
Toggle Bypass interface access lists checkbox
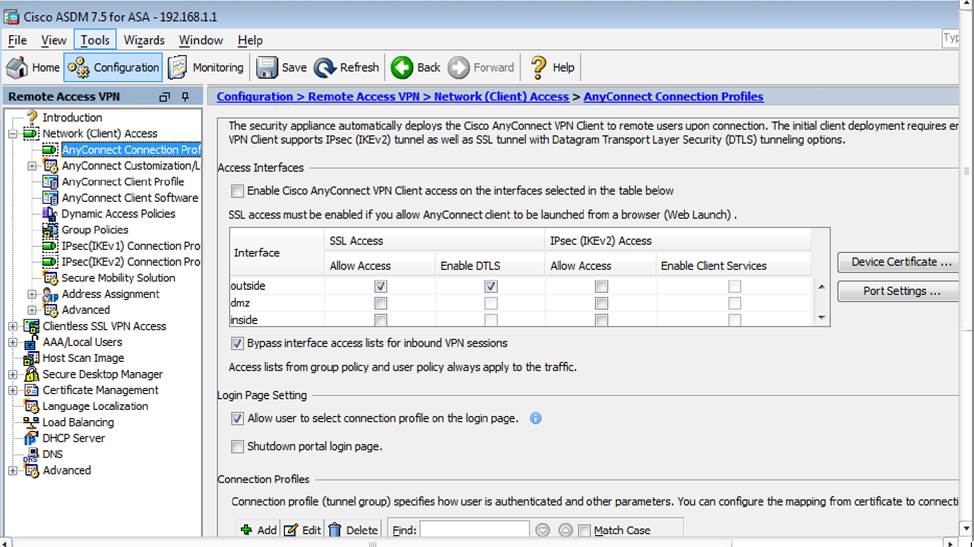(237, 343)
